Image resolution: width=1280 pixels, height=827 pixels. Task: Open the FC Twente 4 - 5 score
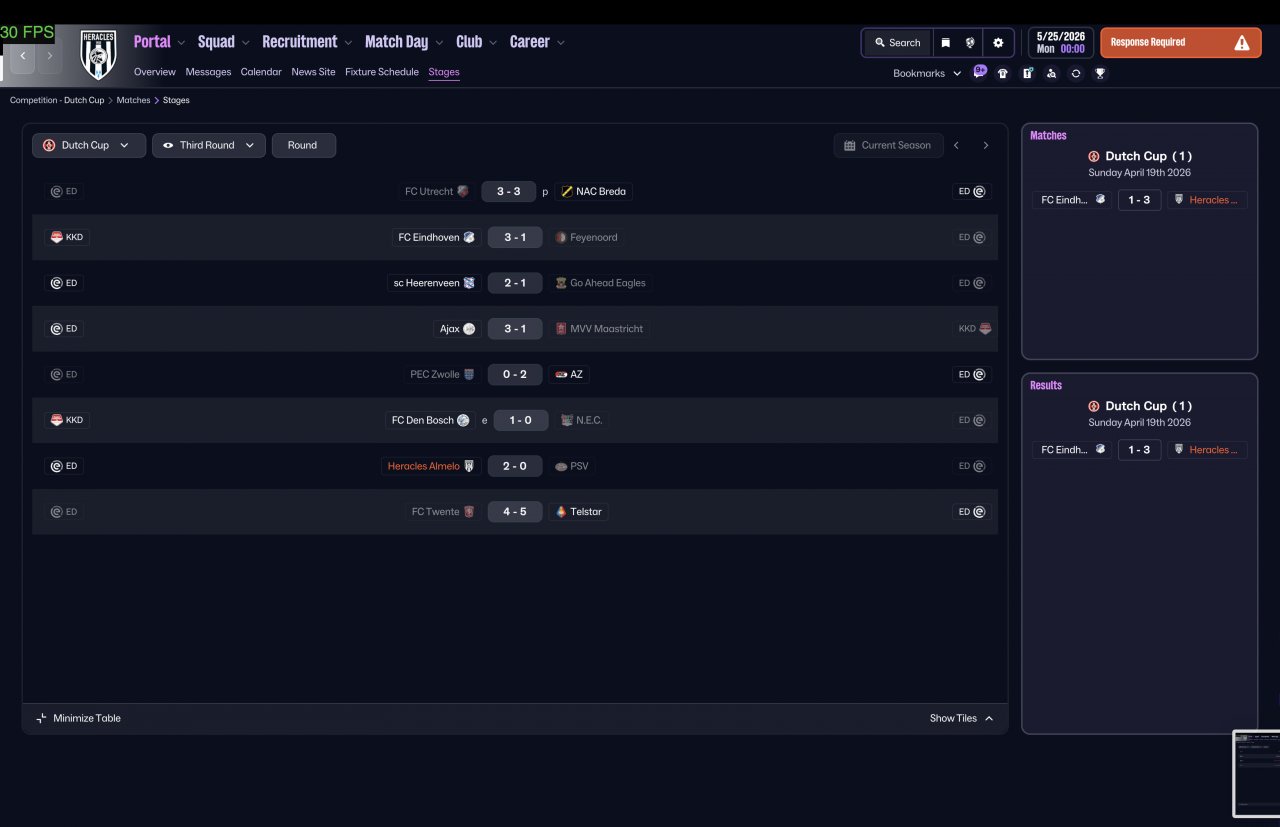point(515,512)
